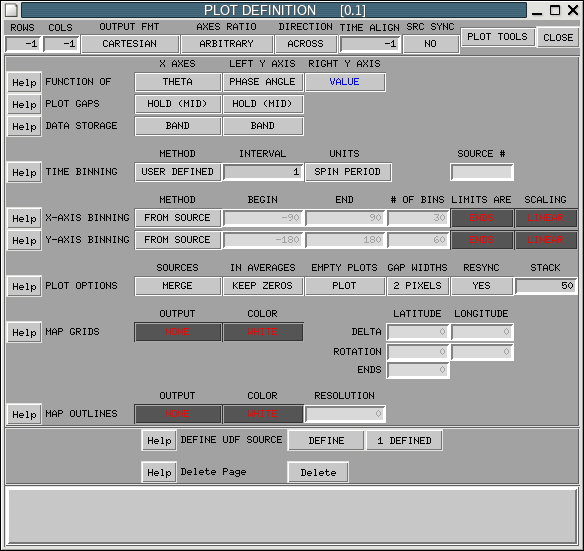
Task: Open Help for PLOT OPTIONS
Action: tap(24, 286)
